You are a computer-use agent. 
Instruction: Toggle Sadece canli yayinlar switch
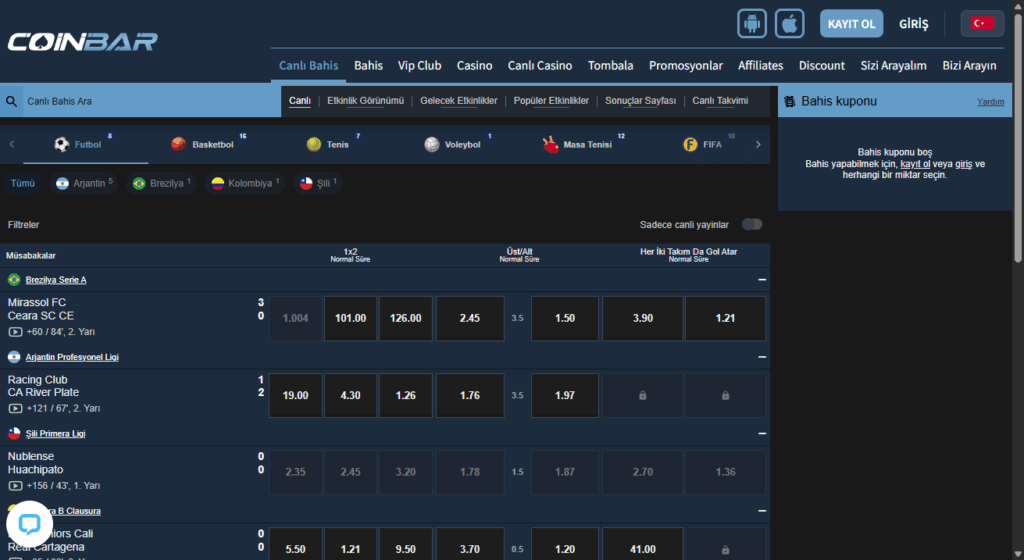[752, 225]
